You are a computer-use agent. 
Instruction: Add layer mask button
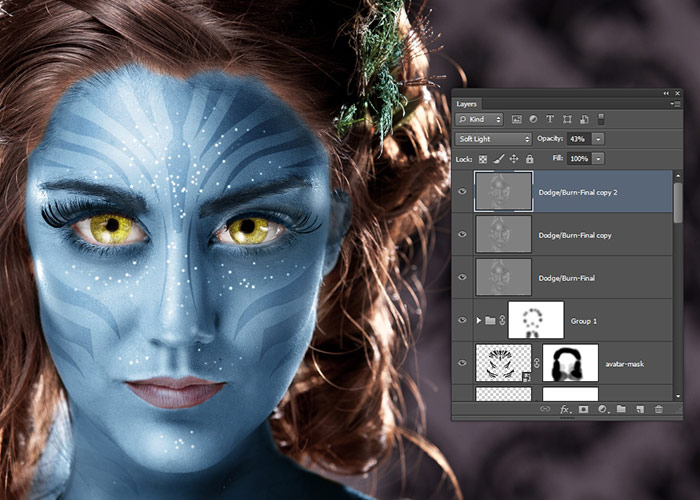click(583, 409)
